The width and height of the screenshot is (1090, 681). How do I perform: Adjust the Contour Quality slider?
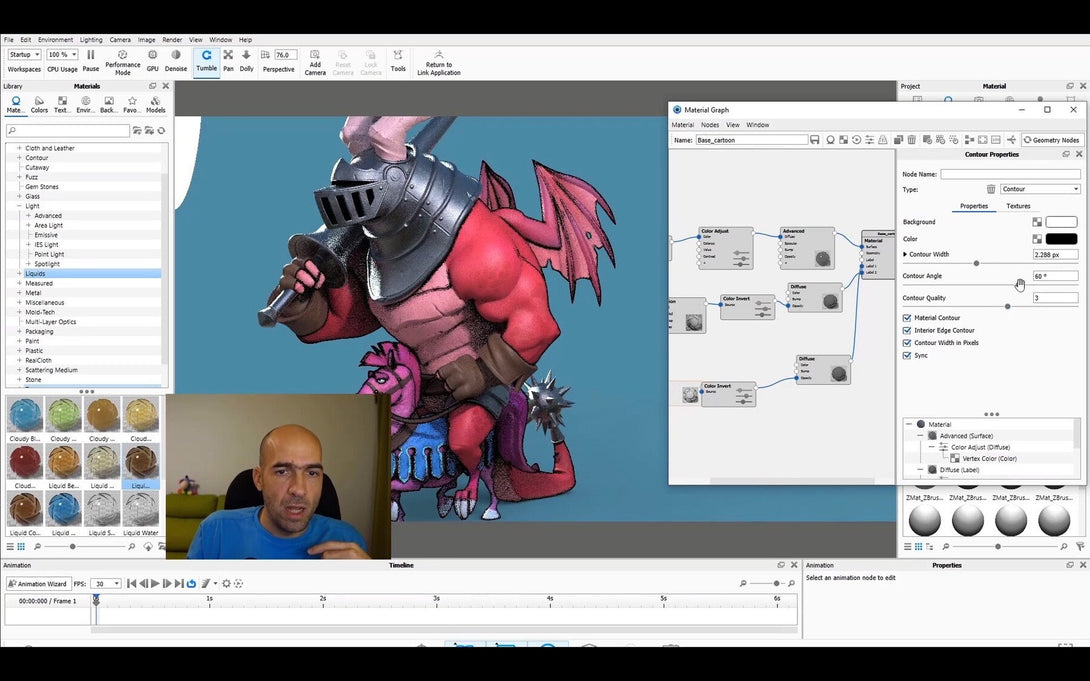tap(1007, 306)
